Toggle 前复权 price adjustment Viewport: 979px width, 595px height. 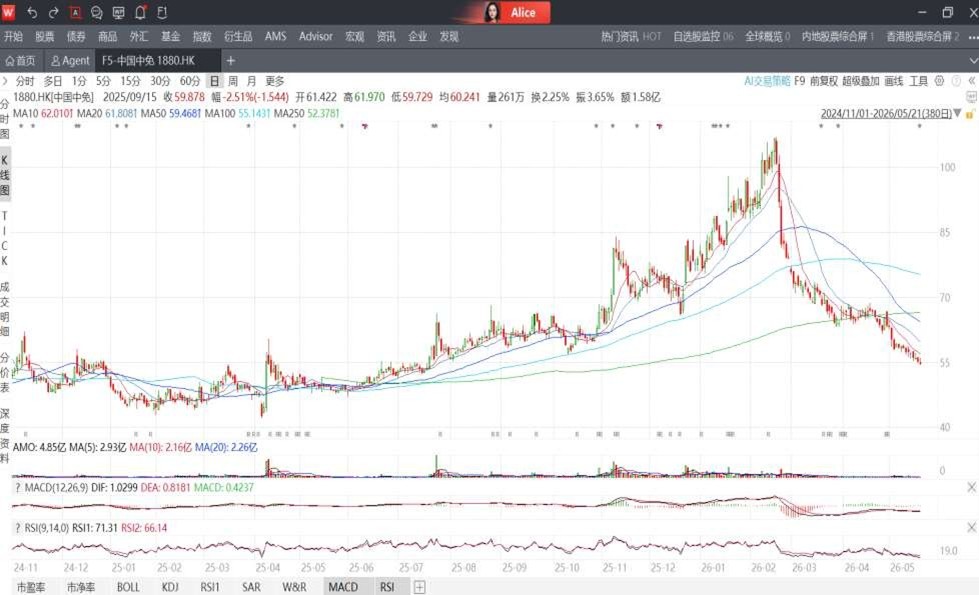pos(824,81)
